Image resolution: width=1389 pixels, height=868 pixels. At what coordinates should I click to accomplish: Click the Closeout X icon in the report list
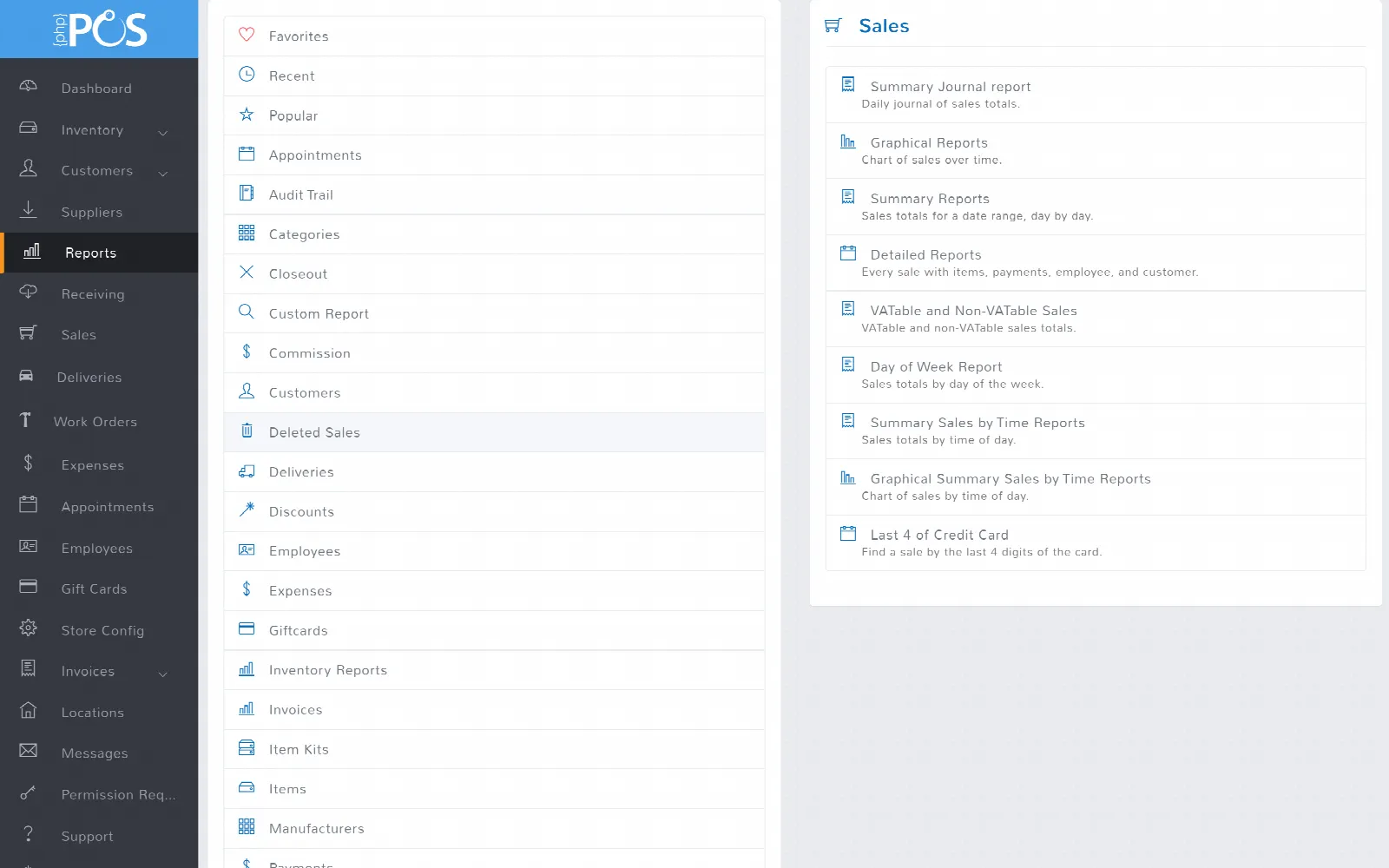(x=247, y=273)
